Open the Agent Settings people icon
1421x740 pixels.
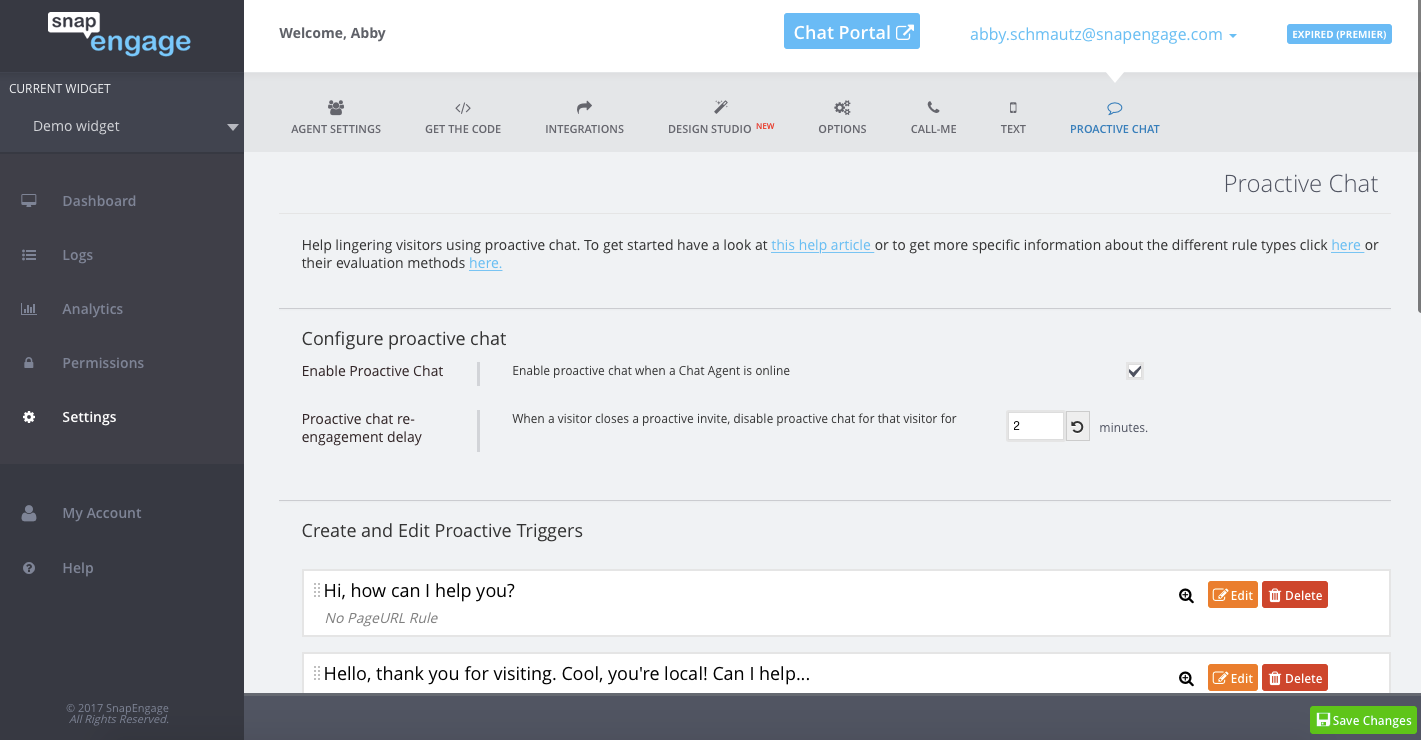point(336,107)
